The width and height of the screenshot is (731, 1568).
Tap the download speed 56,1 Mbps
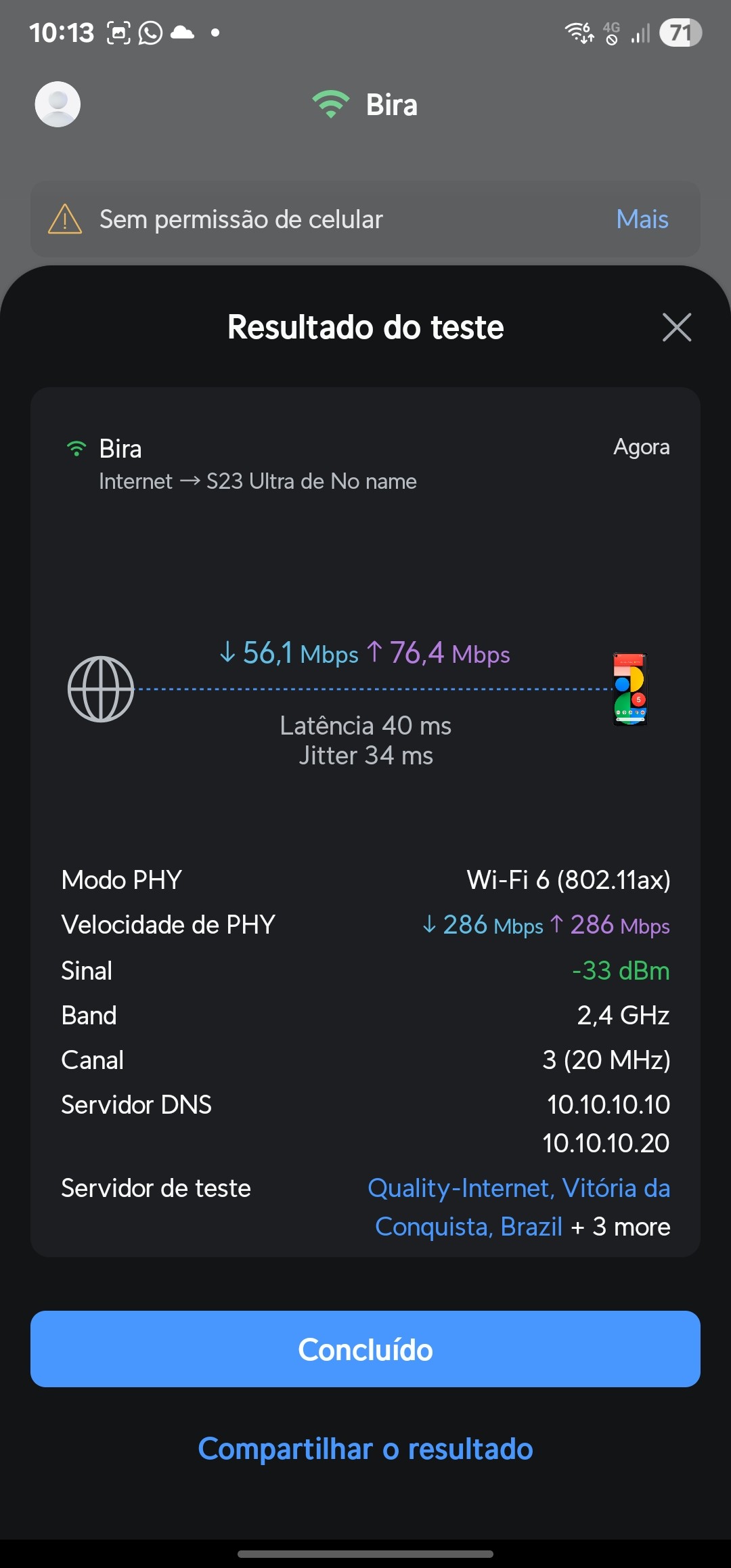pyautogui.click(x=289, y=653)
